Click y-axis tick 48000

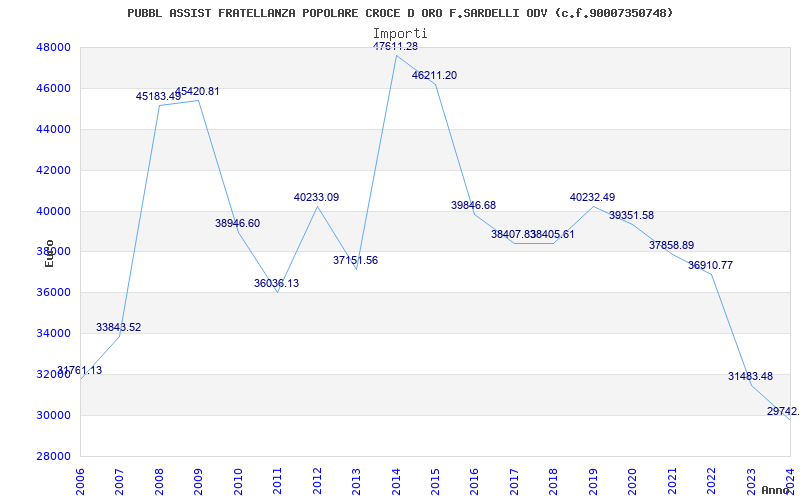(x=53, y=48)
